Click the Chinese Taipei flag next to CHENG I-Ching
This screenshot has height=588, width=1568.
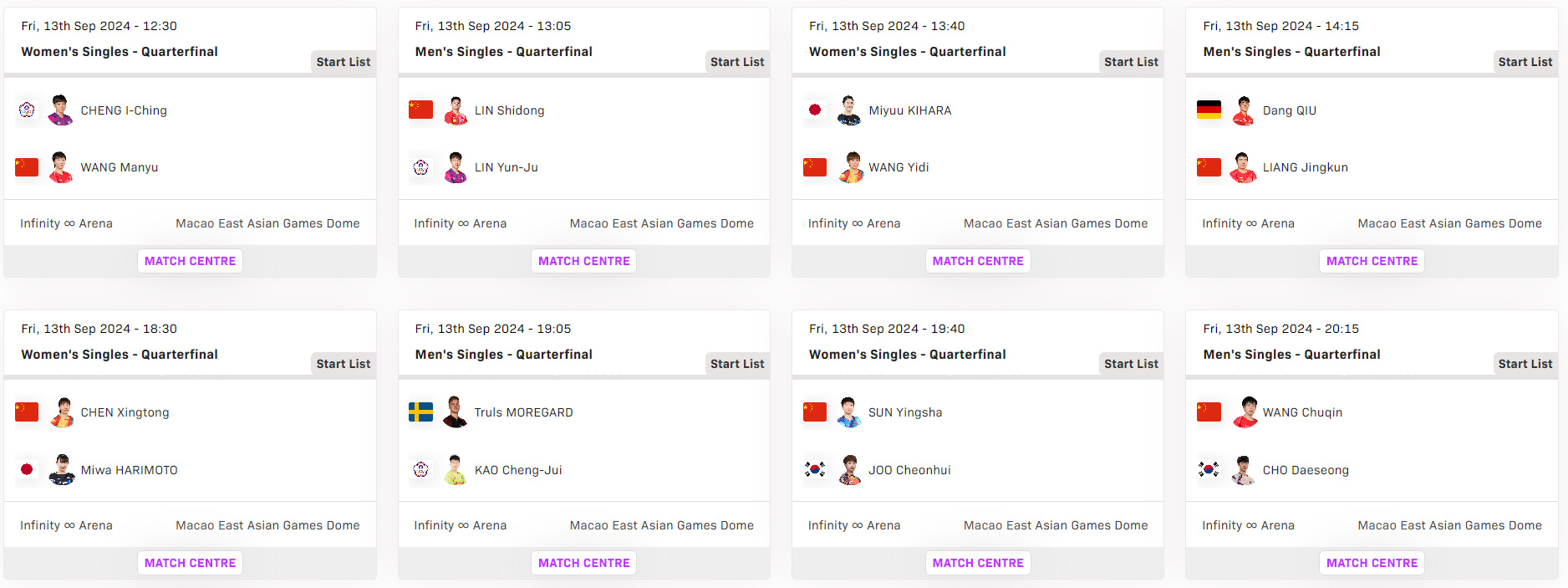27,110
